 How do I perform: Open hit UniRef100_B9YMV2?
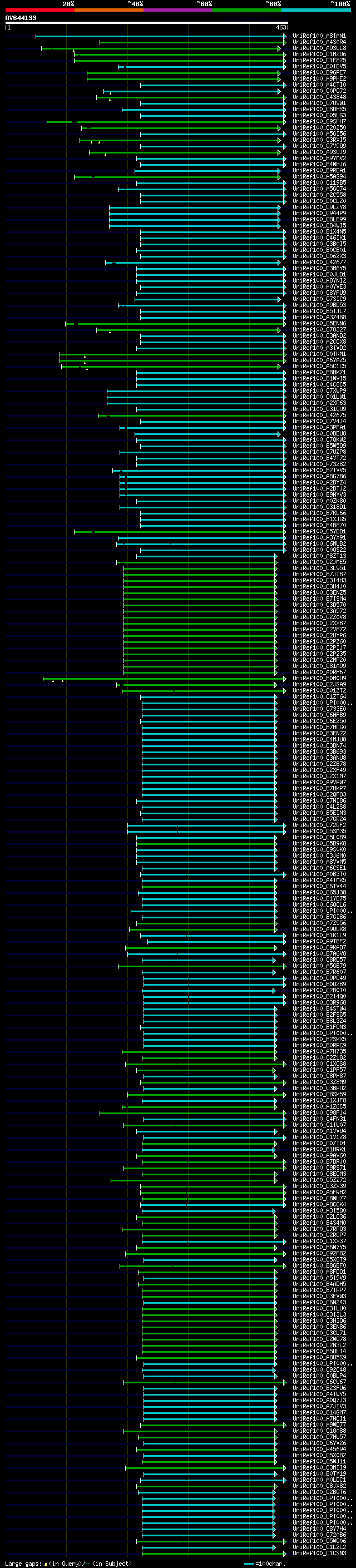click(x=319, y=159)
